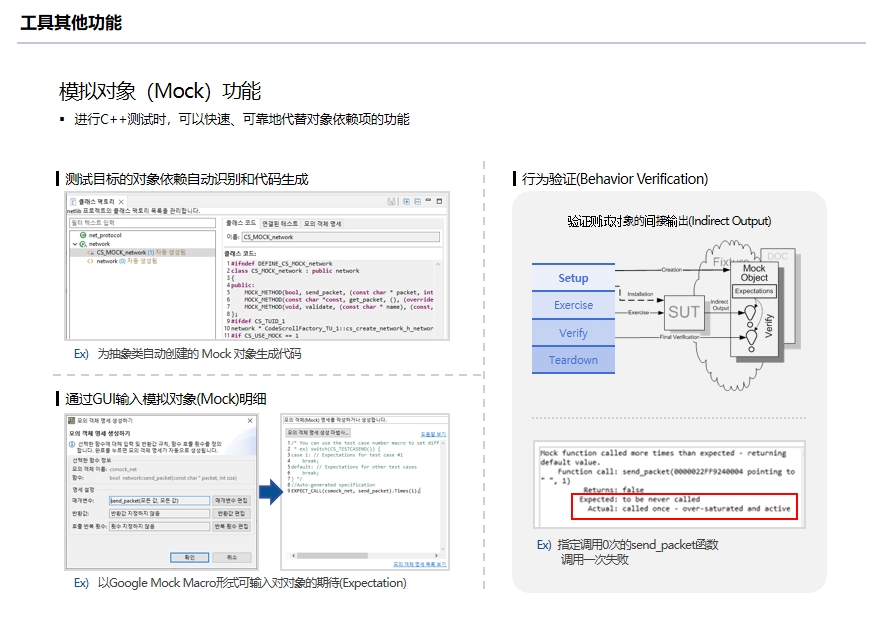Click the return value field 반환값
Image resolution: width=892 pixels, height=630 pixels.
point(159,514)
